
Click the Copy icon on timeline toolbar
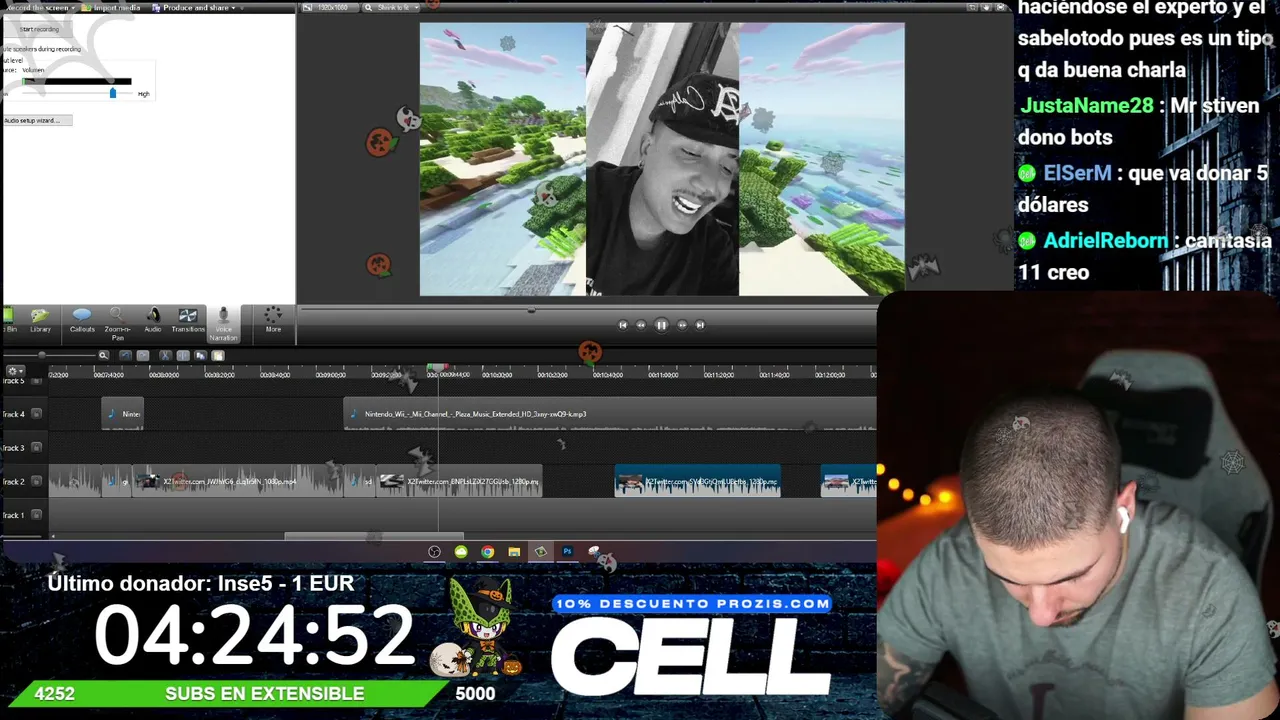tap(200, 355)
